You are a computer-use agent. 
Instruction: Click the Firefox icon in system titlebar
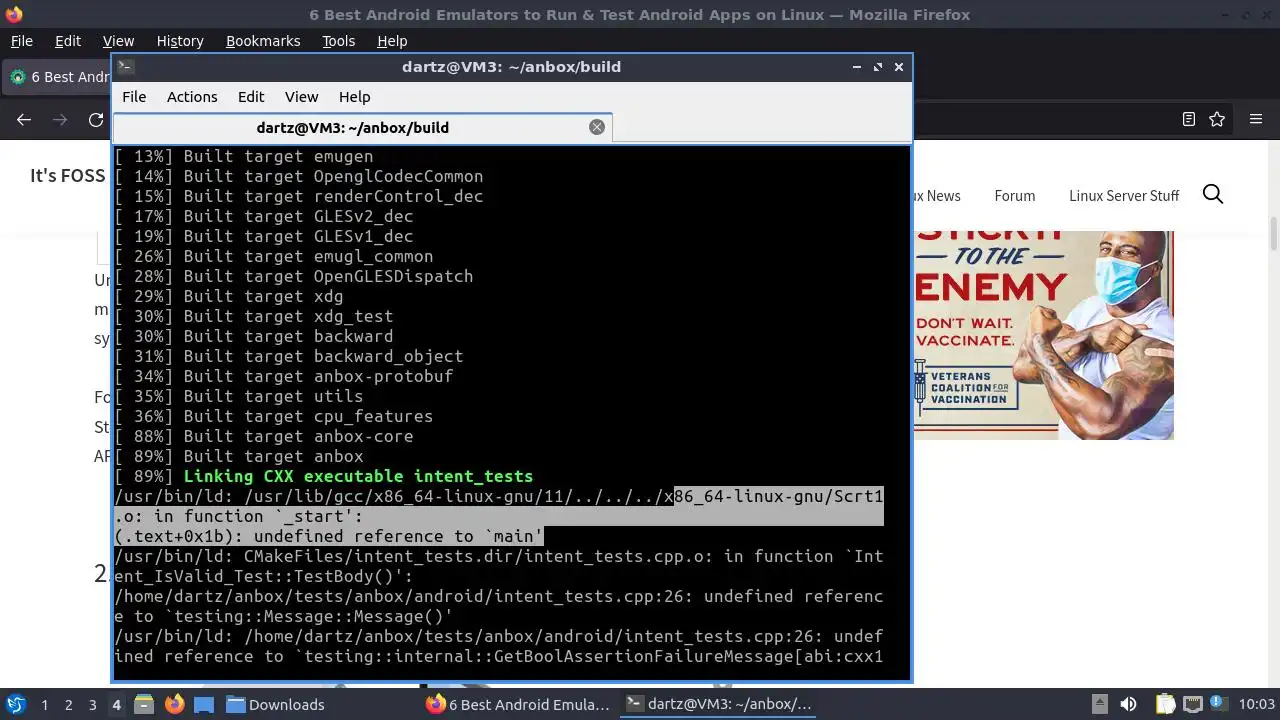(13, 14)
